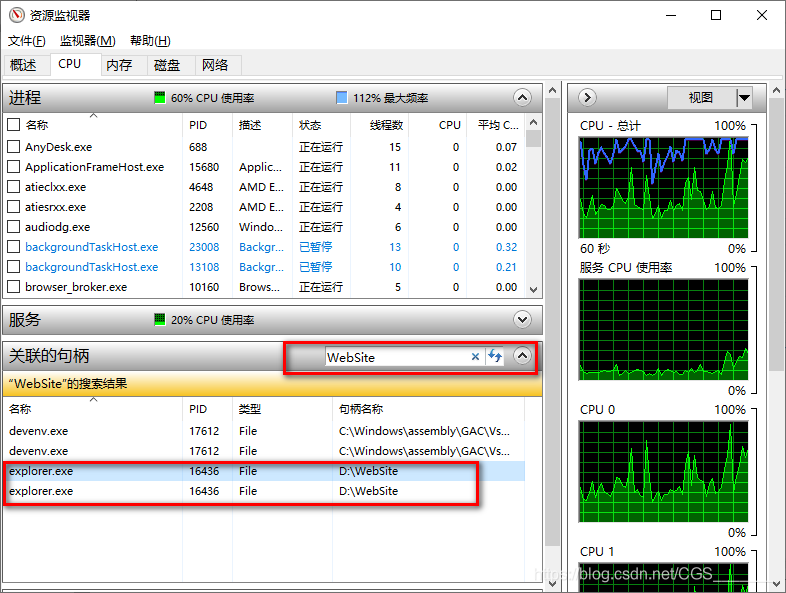Select first explorer.exe D:\WebSite handle row
This screenshot has width=786, height=593.
point(264,471)
